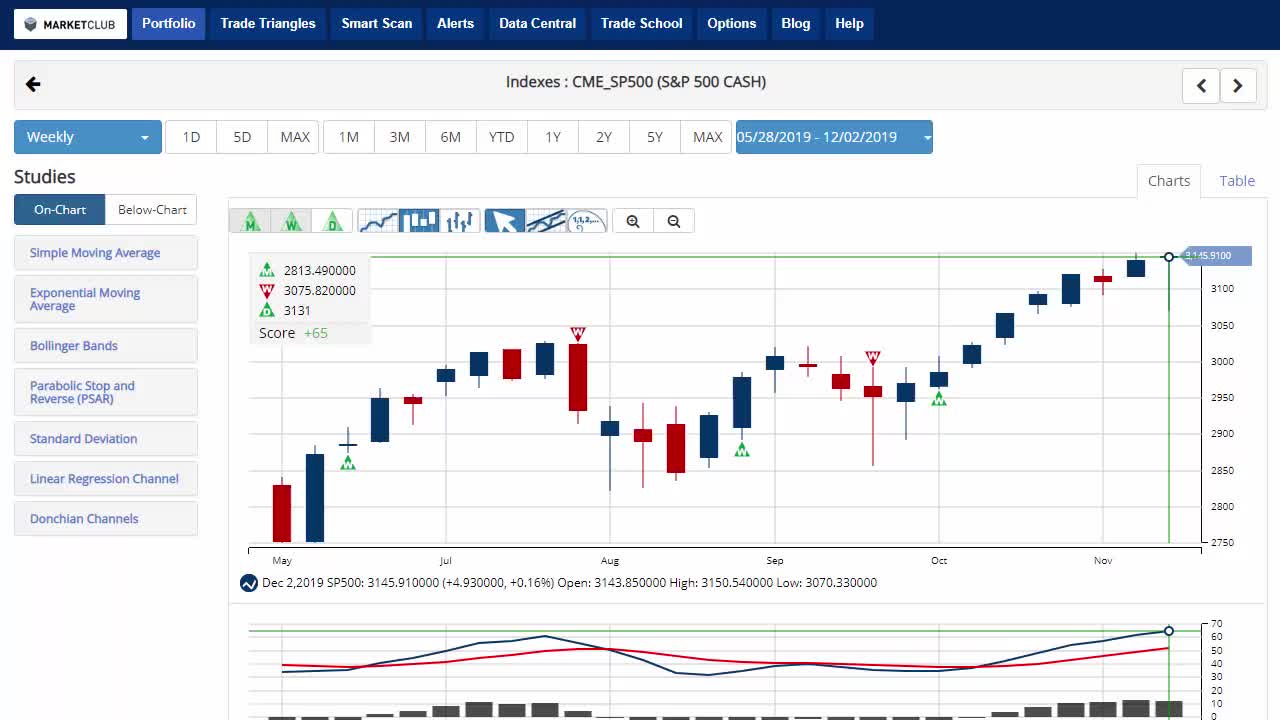
Task: Add Simple Moving Average study
Action: [106, 253]
